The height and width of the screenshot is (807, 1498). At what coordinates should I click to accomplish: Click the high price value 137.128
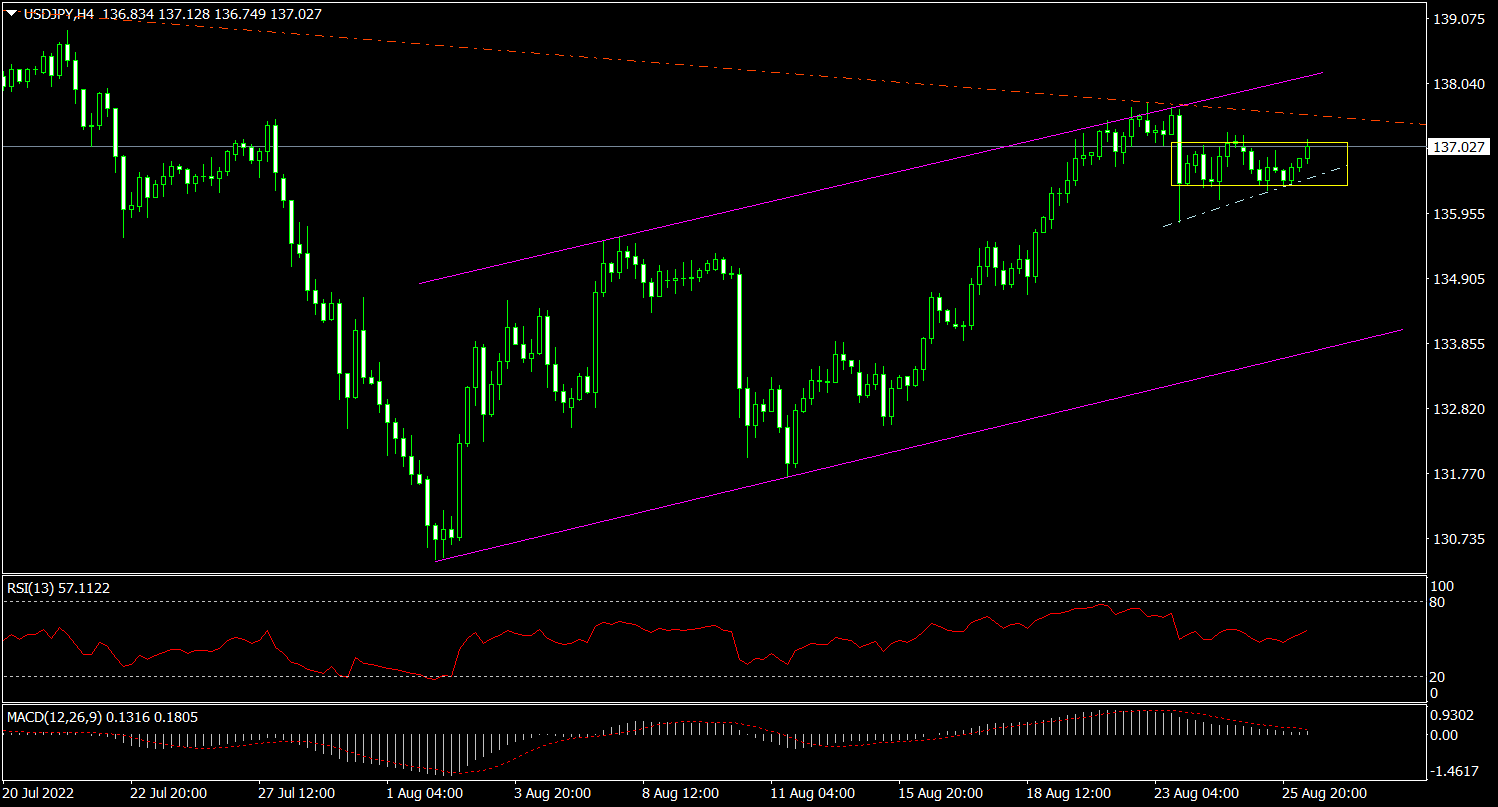coord(185,15)
